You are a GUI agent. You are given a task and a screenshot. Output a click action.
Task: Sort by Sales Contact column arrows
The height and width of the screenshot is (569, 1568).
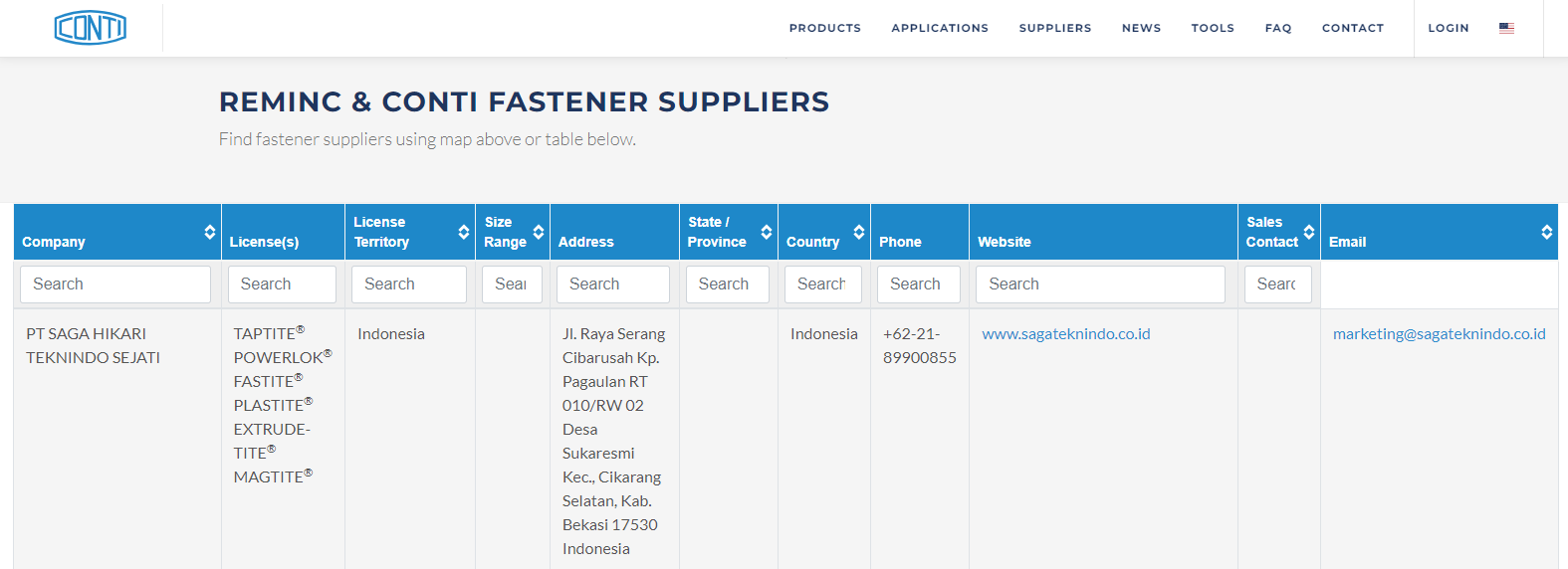click(x=1308, y=232)
